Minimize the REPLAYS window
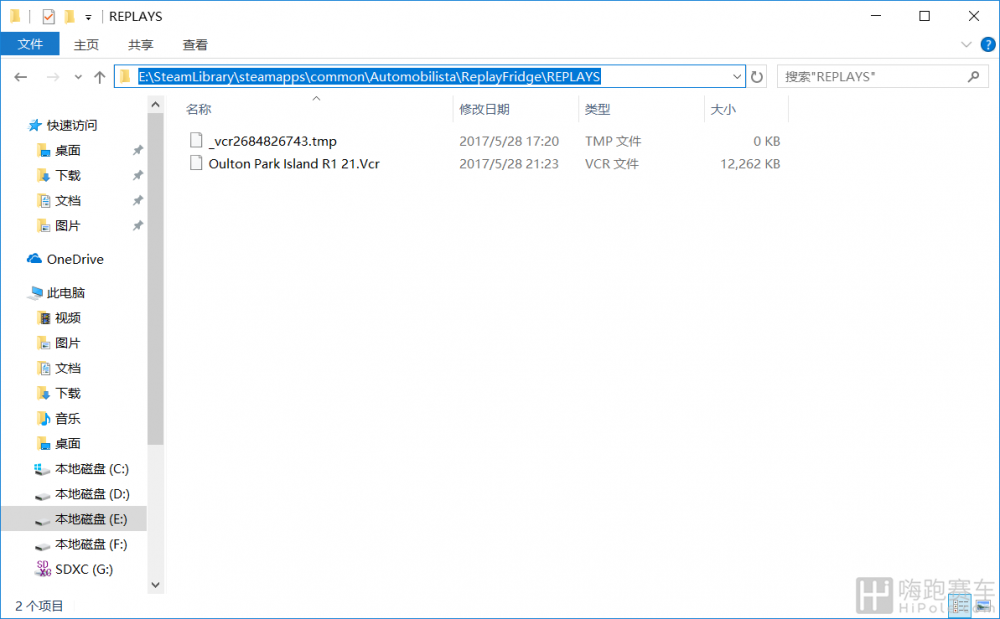This screenshot has height=619, width=1000. [876, 16]
